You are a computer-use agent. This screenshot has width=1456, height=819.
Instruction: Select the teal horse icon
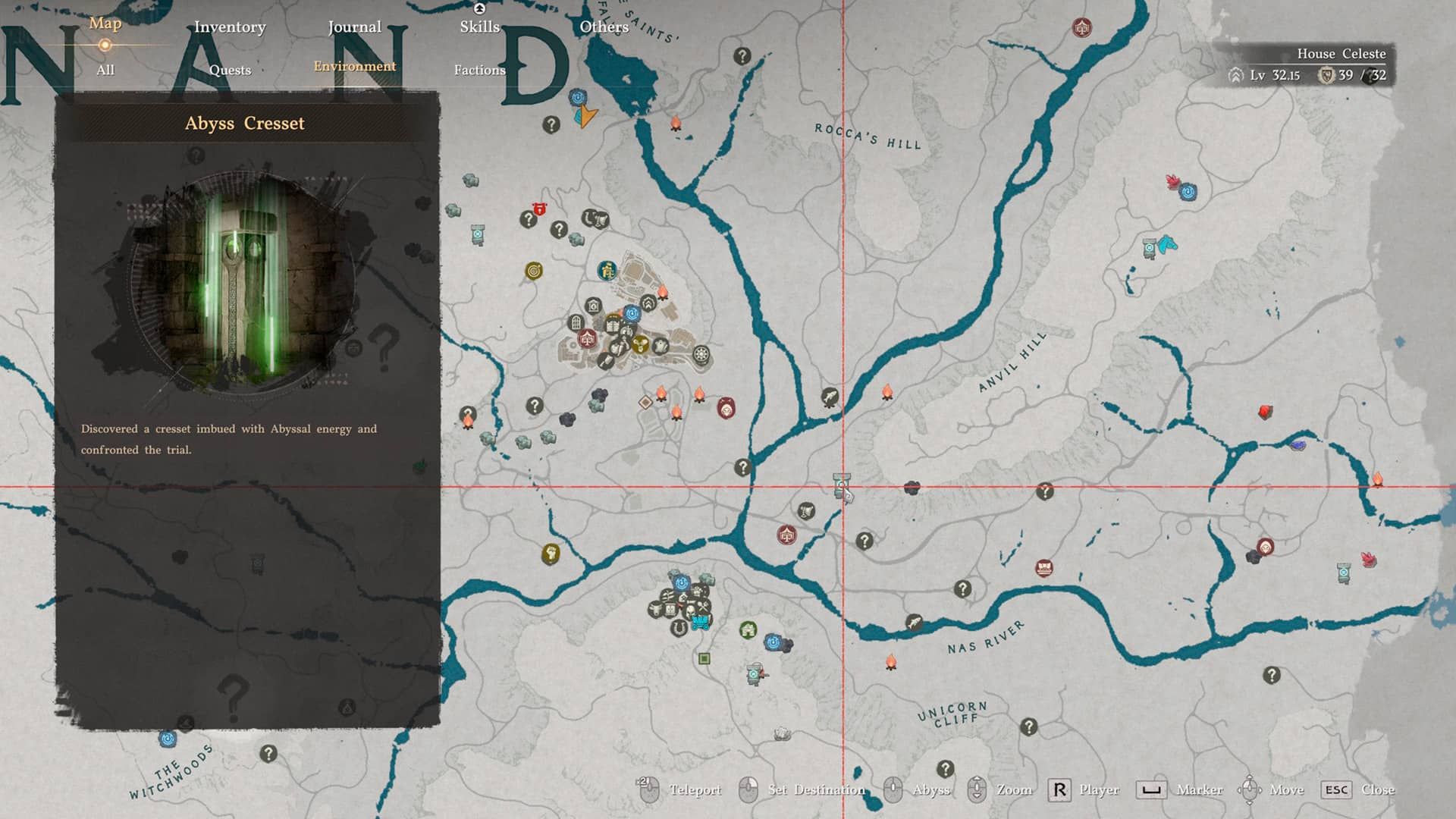coord(1168,244)
